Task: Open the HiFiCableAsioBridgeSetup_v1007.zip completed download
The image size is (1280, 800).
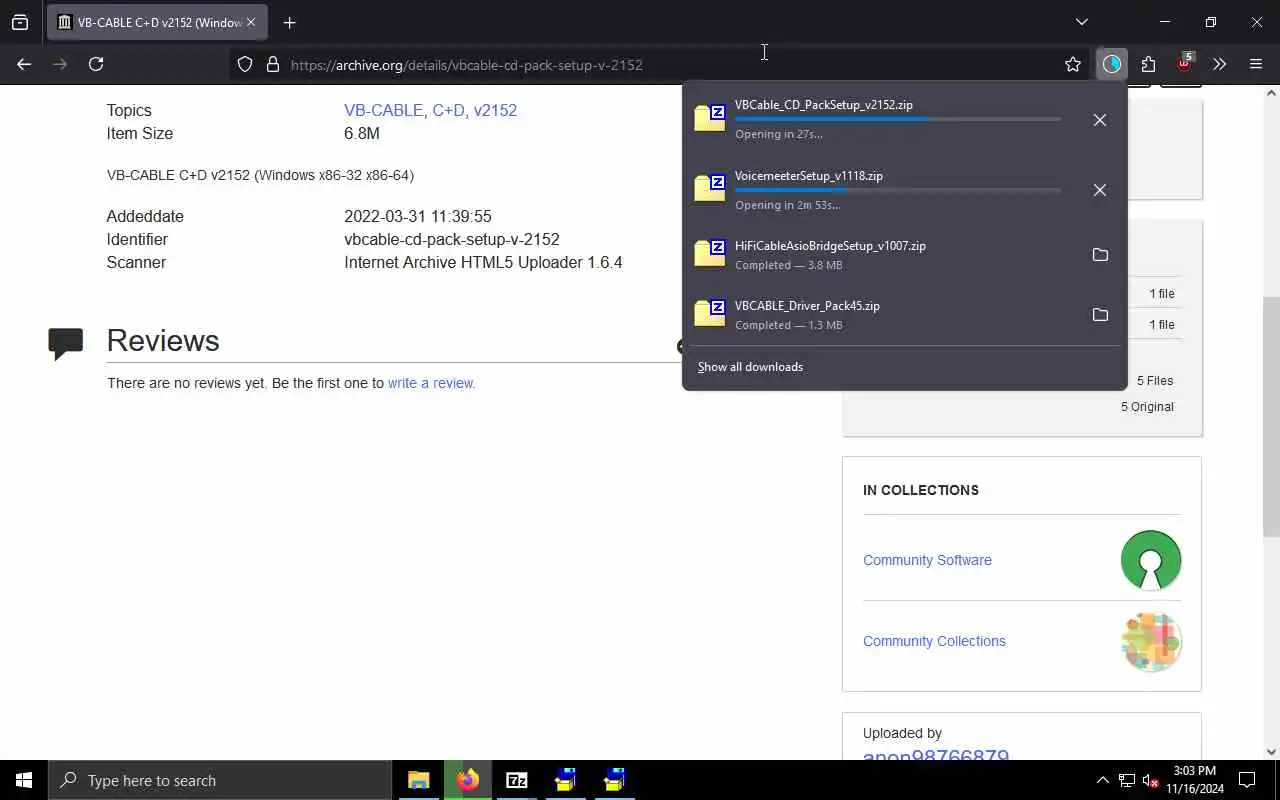Action: (x=881, y=255)
